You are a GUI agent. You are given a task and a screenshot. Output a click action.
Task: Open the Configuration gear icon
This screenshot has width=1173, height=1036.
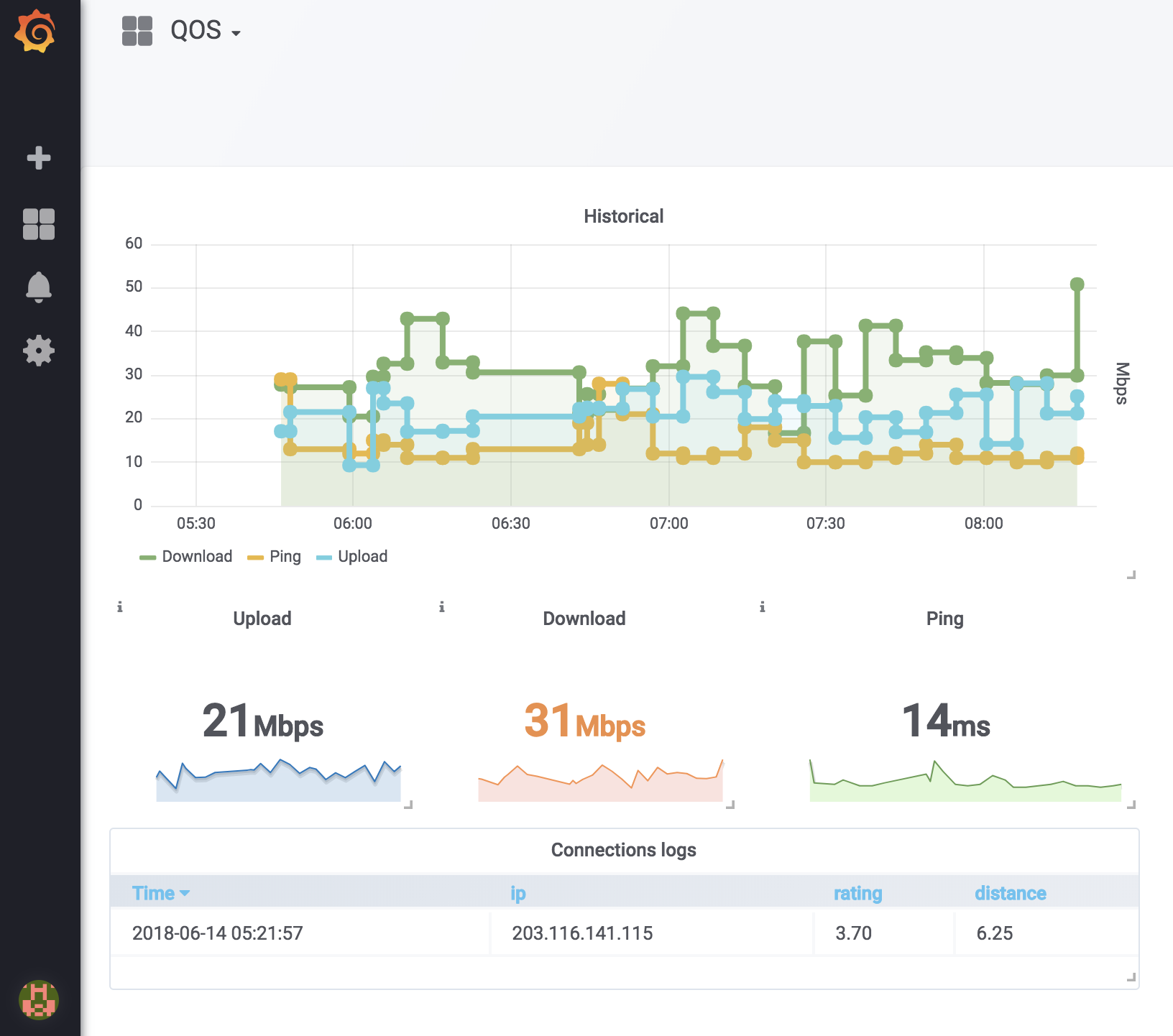pyautogui.click(x=39, y=351)
